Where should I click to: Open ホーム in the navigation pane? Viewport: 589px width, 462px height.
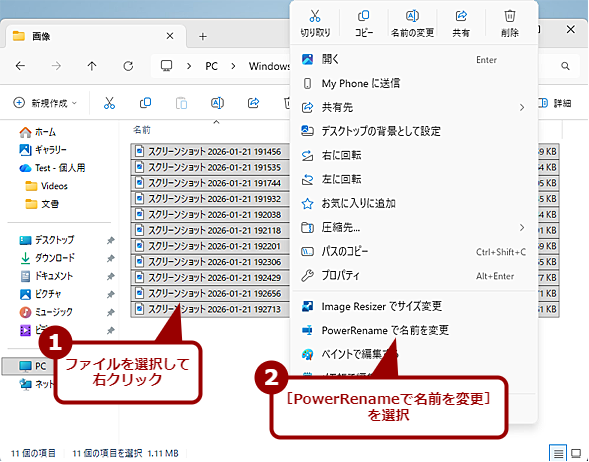click(x=38, y=132)
